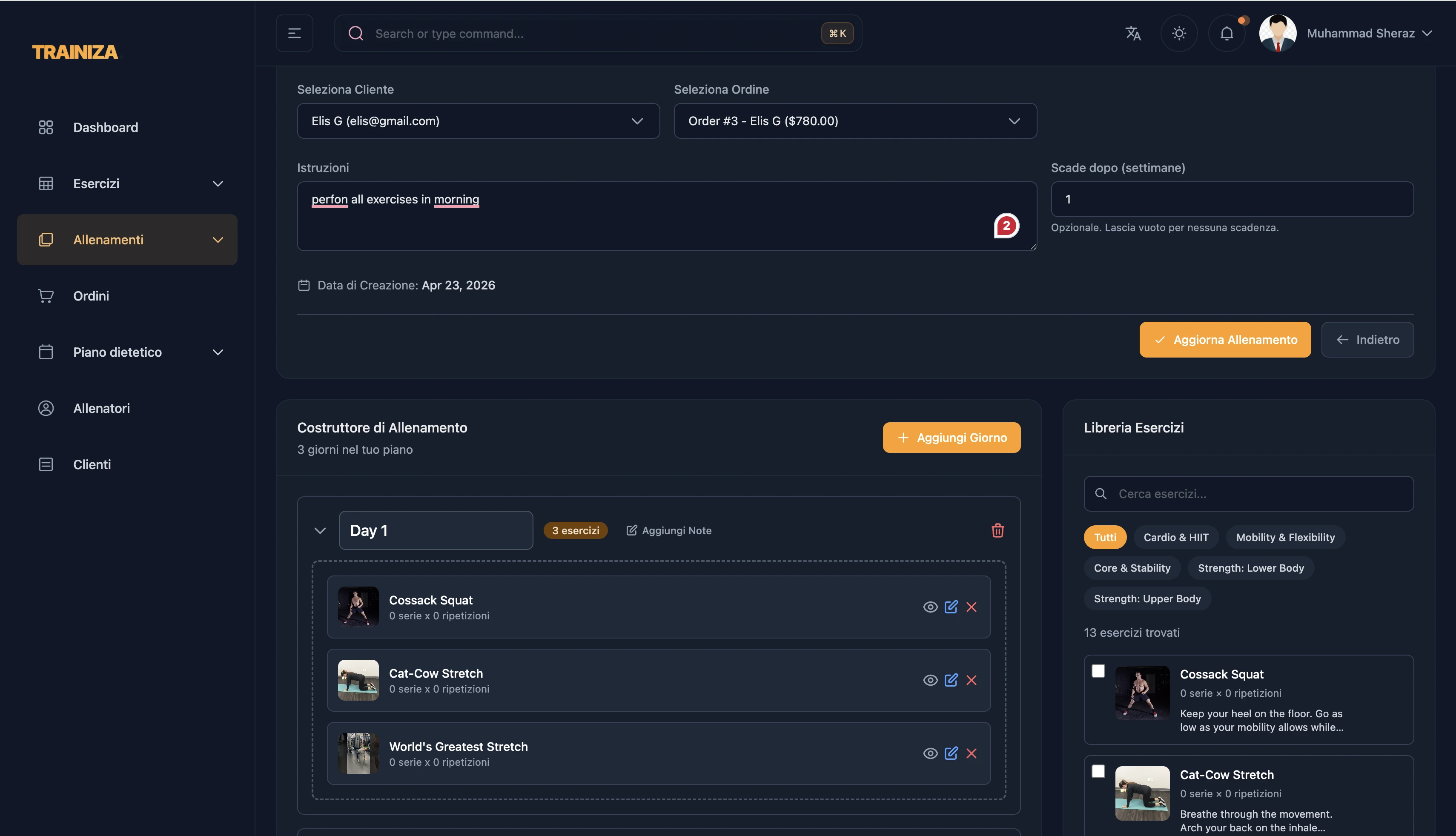Click the ⌘K shortcut badge
This screenshot has width=1456, height=836.
click(x=837, y=33)
